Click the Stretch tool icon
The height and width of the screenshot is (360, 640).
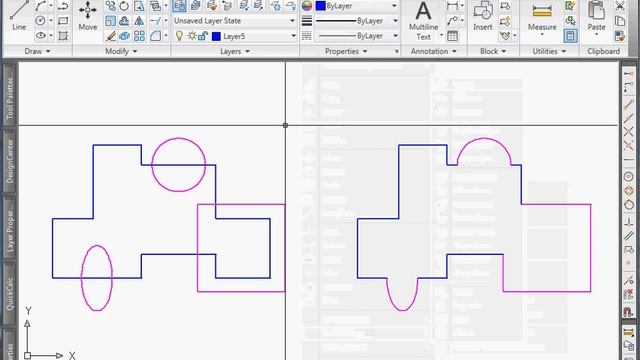pos(139,6)
